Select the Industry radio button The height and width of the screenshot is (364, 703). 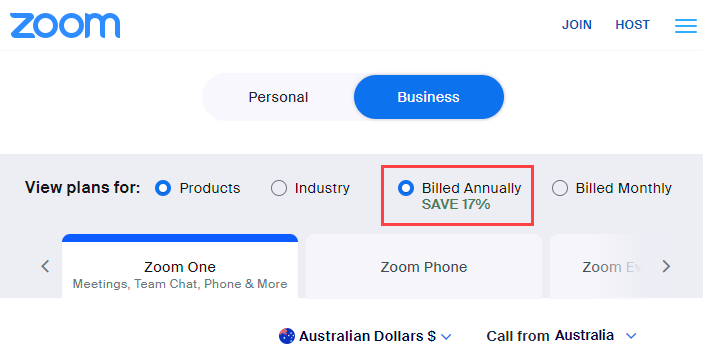pyautogui.click(x=279, y=188)
